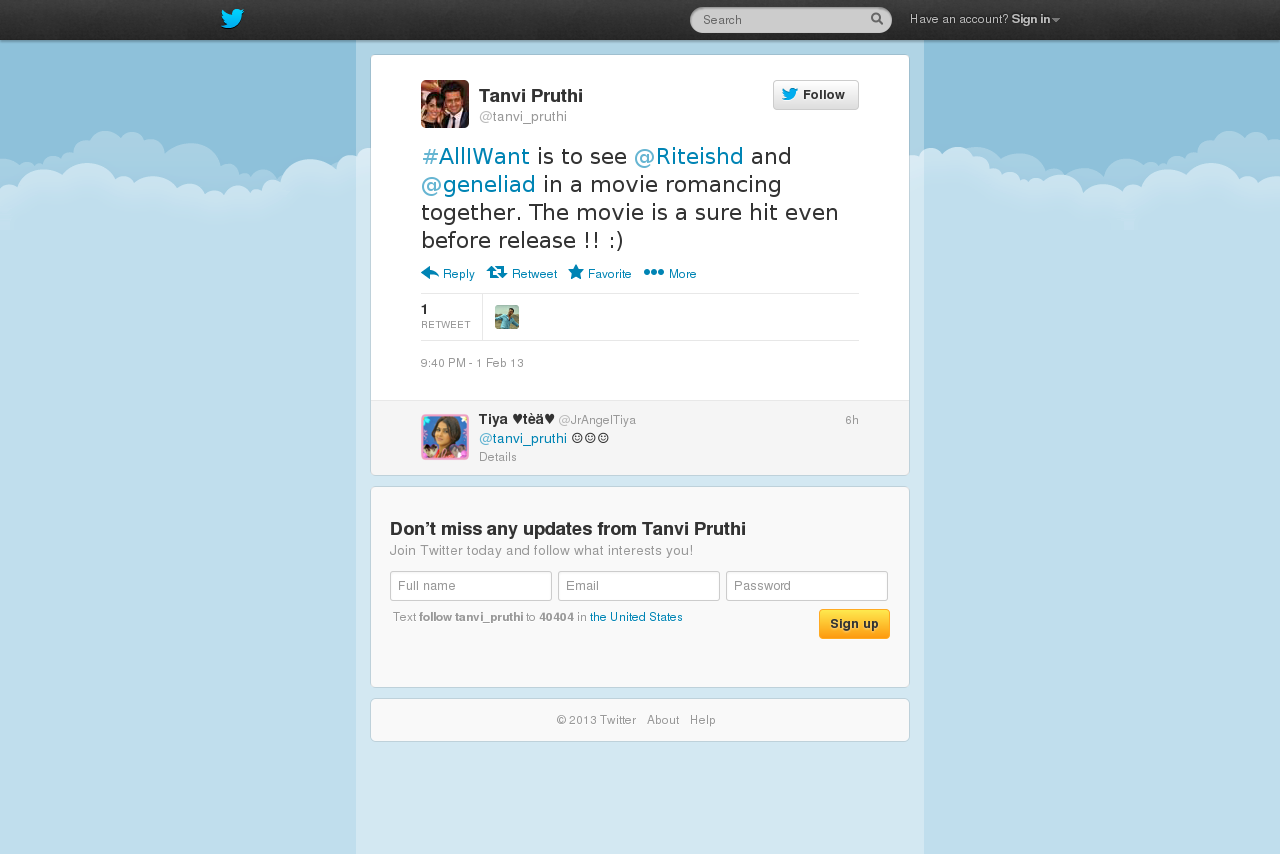The height and width of the screenshot is (854, 1280).
Task: Focus the Full name field
Action: pos(471,586)
